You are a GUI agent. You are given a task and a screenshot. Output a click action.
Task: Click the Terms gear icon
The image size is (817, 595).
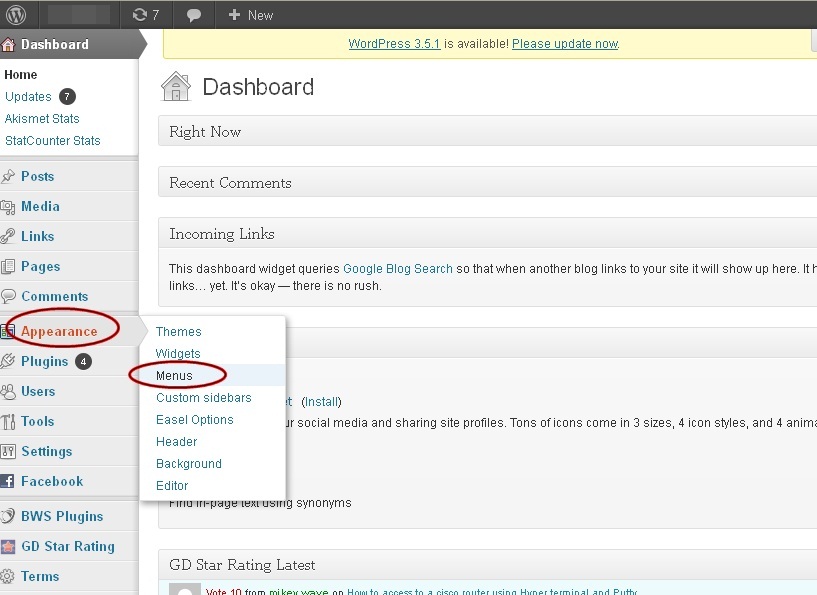8,576
